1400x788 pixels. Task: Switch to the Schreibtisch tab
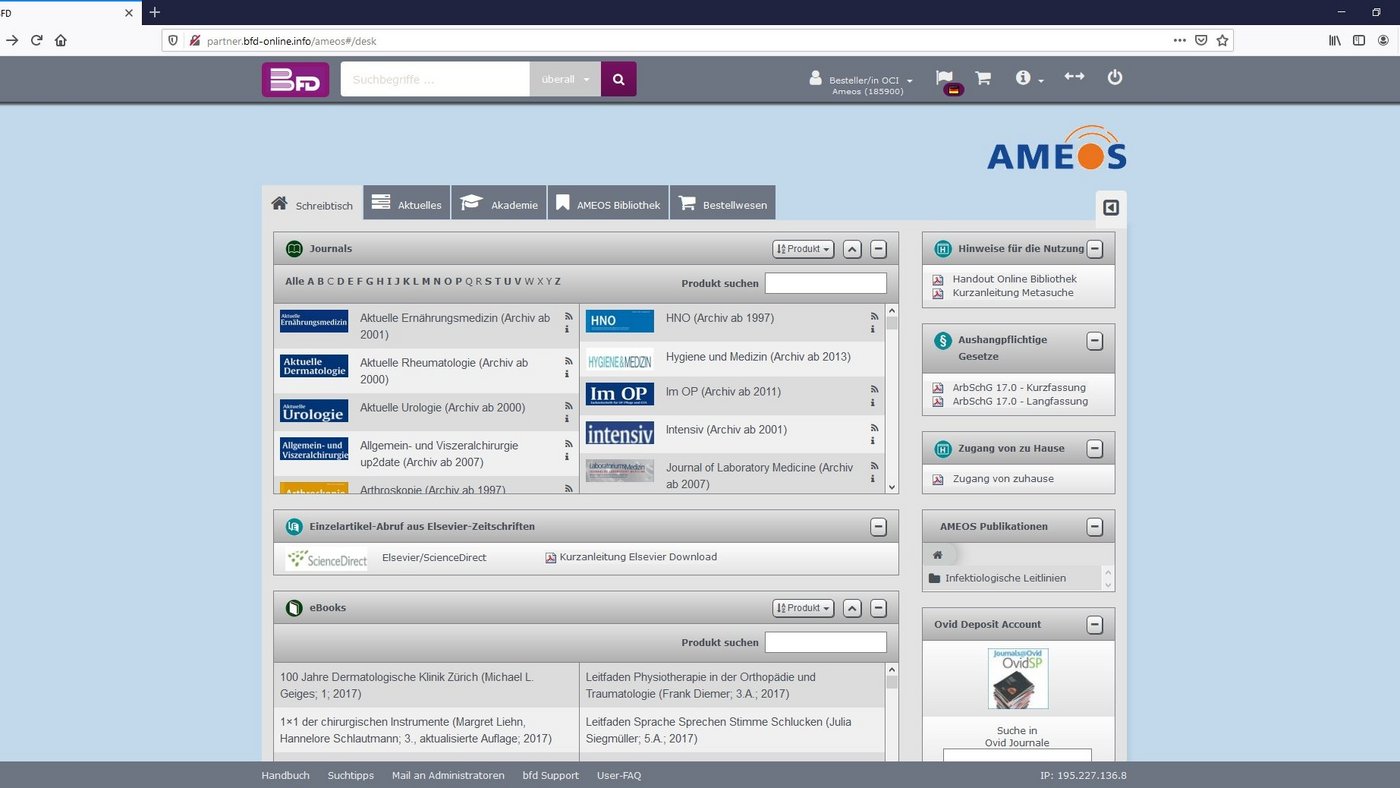point(312,204)
